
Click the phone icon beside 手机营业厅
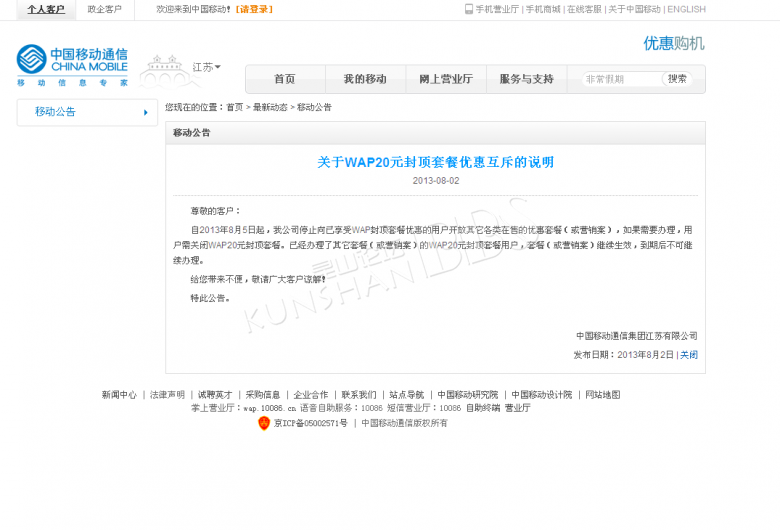(x=469, y=9)
